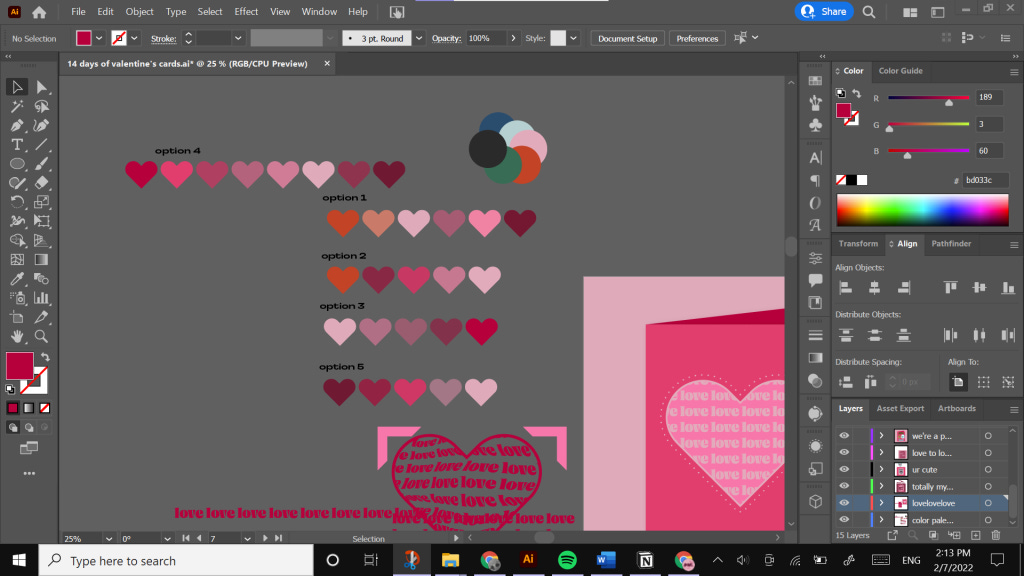The image size is (1024, 576).
Task: Select the Selection tool arrow
Action: tap(17, 87)
